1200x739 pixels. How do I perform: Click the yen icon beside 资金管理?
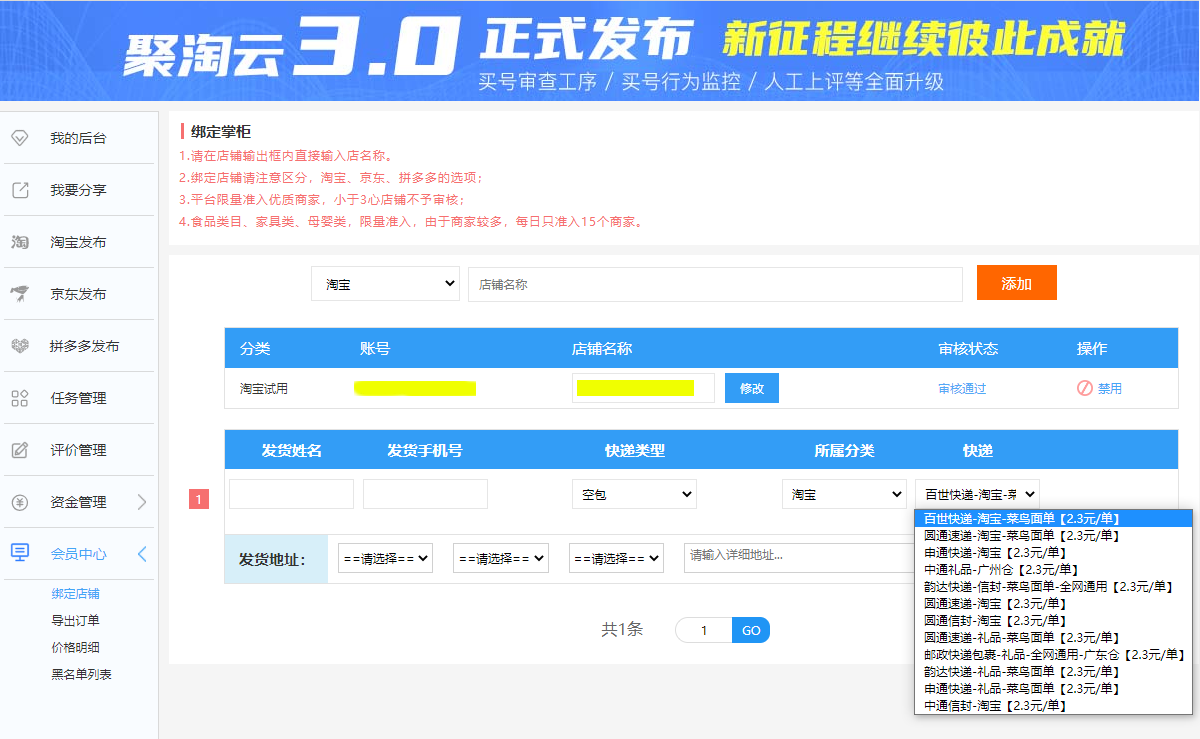coord(20,502)
